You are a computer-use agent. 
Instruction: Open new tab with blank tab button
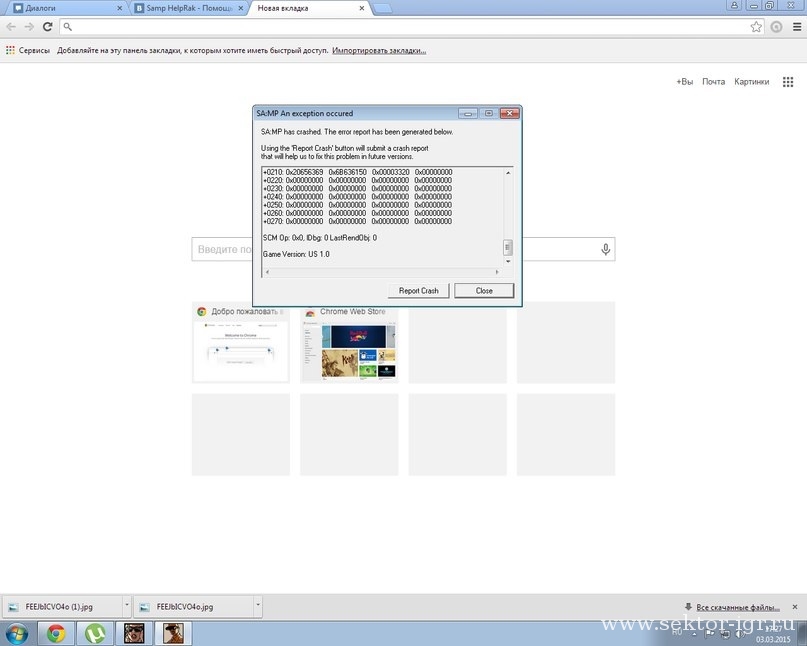coord(381,8)
